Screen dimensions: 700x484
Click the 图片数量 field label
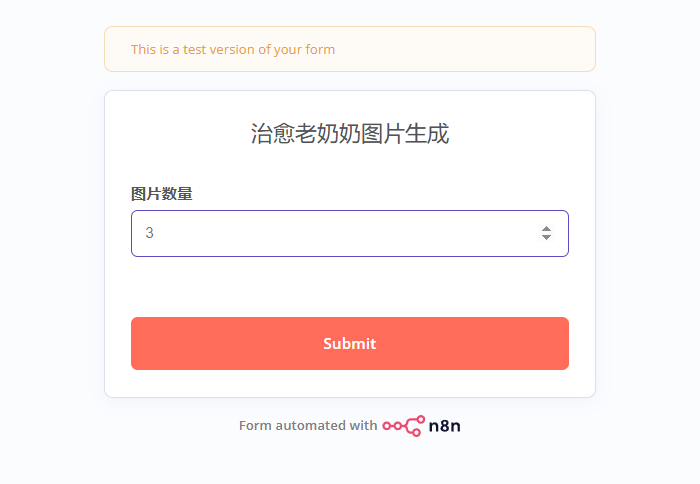click(x=162, y=193)
